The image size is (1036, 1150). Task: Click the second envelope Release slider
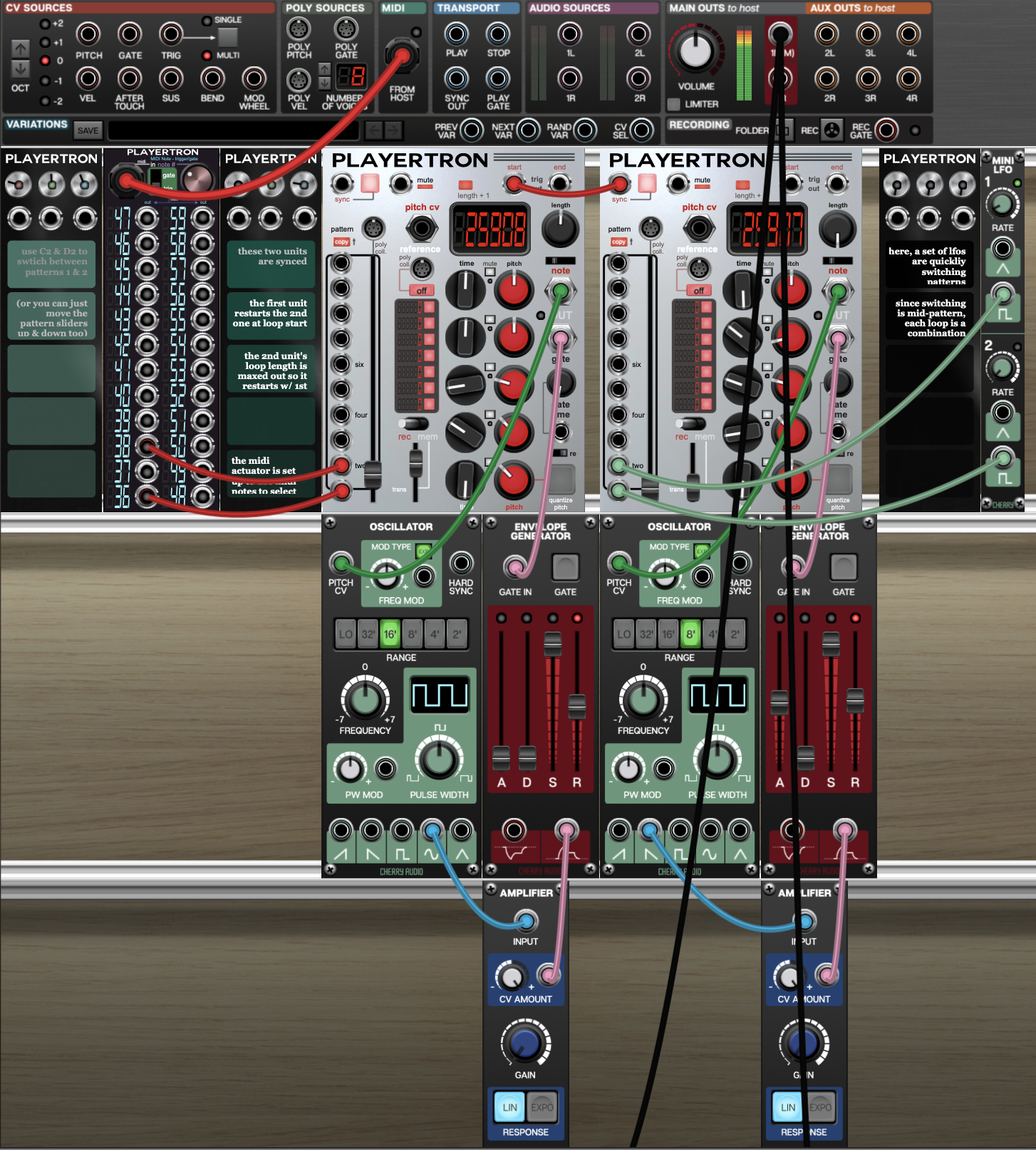855,700
